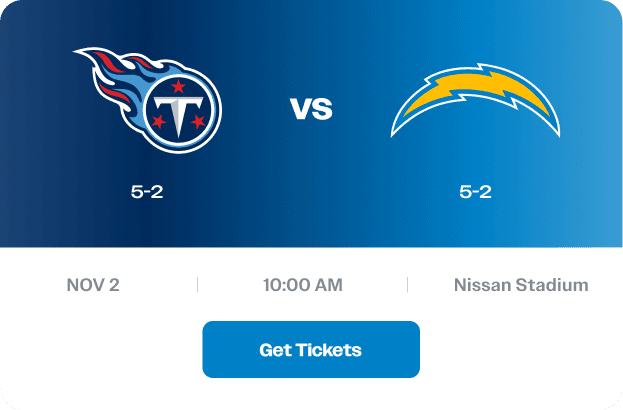Select the NOV 2 game date
The height and width of the screenshot is (410, 623).
coord(93,285)
